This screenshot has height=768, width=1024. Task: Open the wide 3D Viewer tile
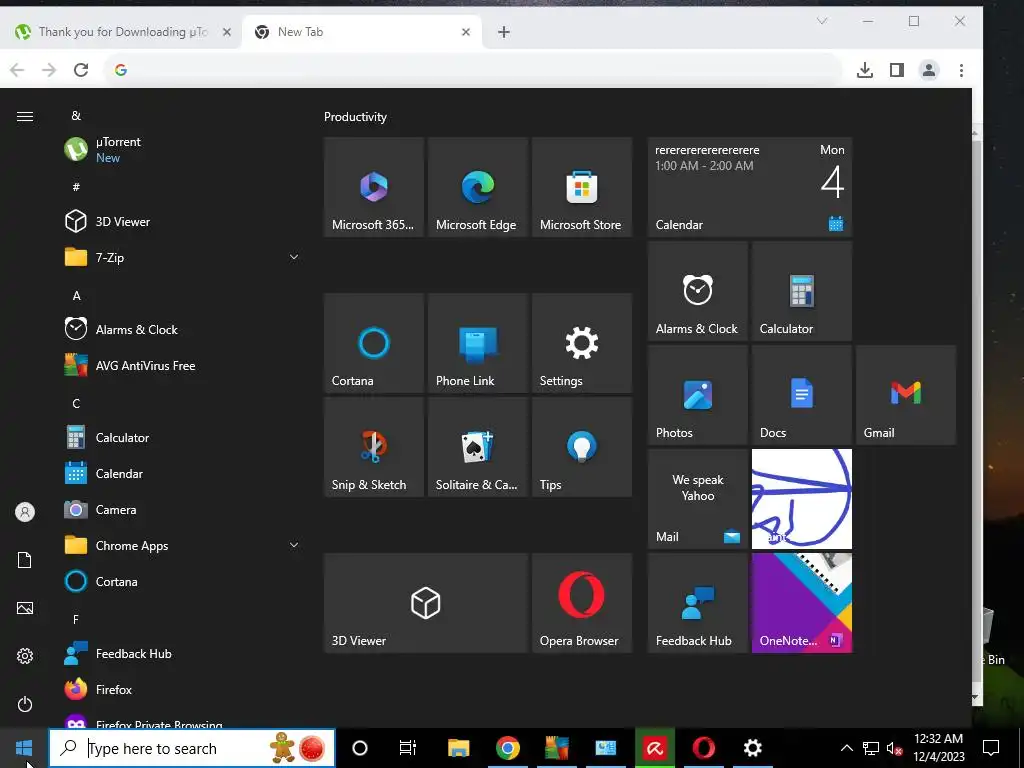426,603
